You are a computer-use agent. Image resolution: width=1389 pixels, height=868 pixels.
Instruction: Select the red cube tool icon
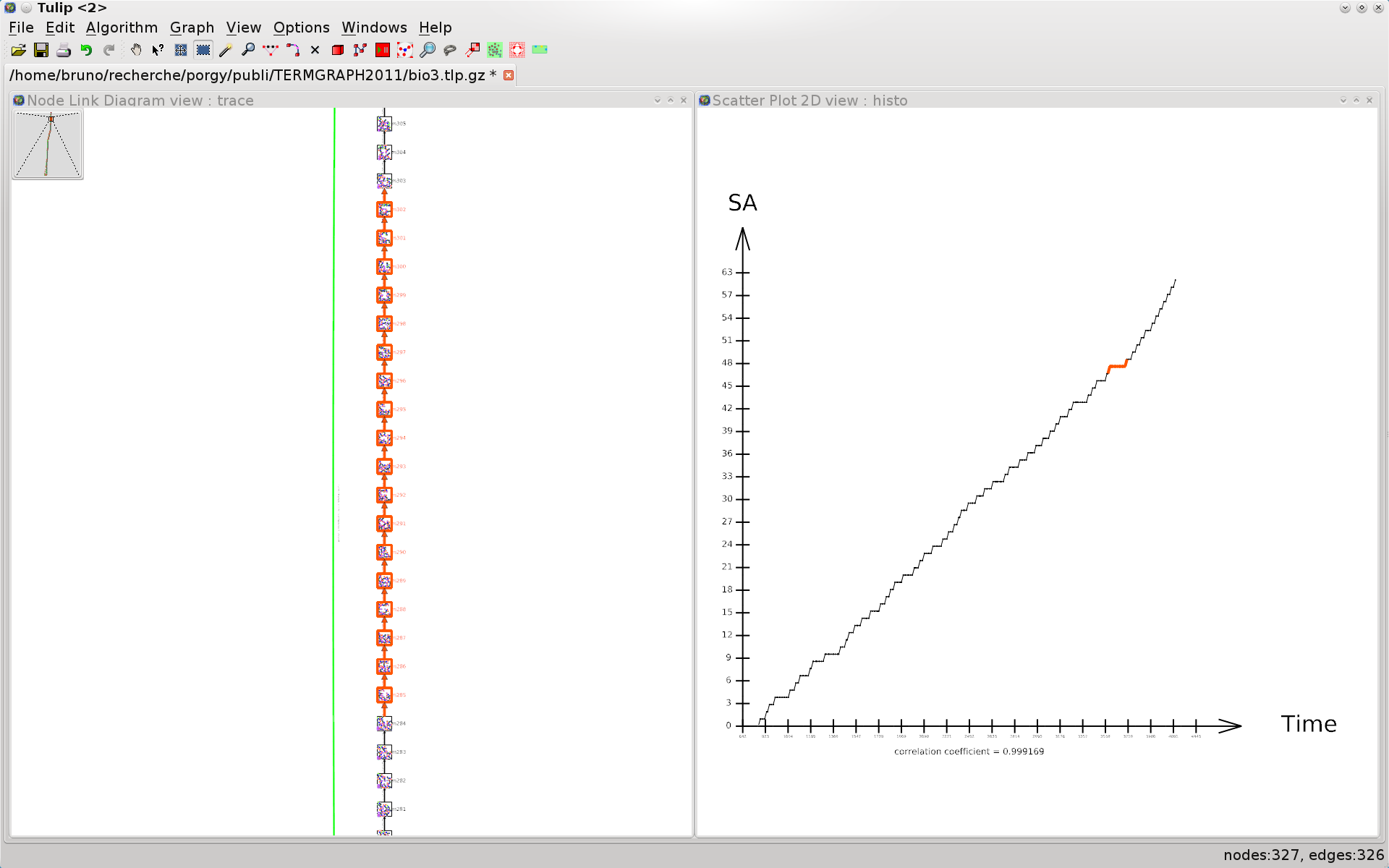[x=337, y=50]
